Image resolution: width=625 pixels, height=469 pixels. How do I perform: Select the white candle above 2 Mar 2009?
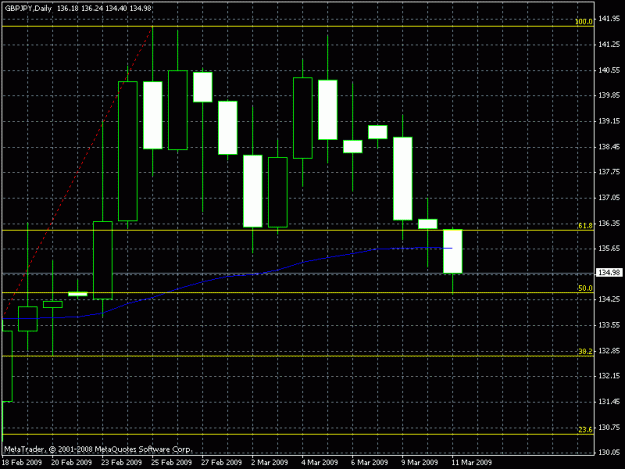point(253,191)
